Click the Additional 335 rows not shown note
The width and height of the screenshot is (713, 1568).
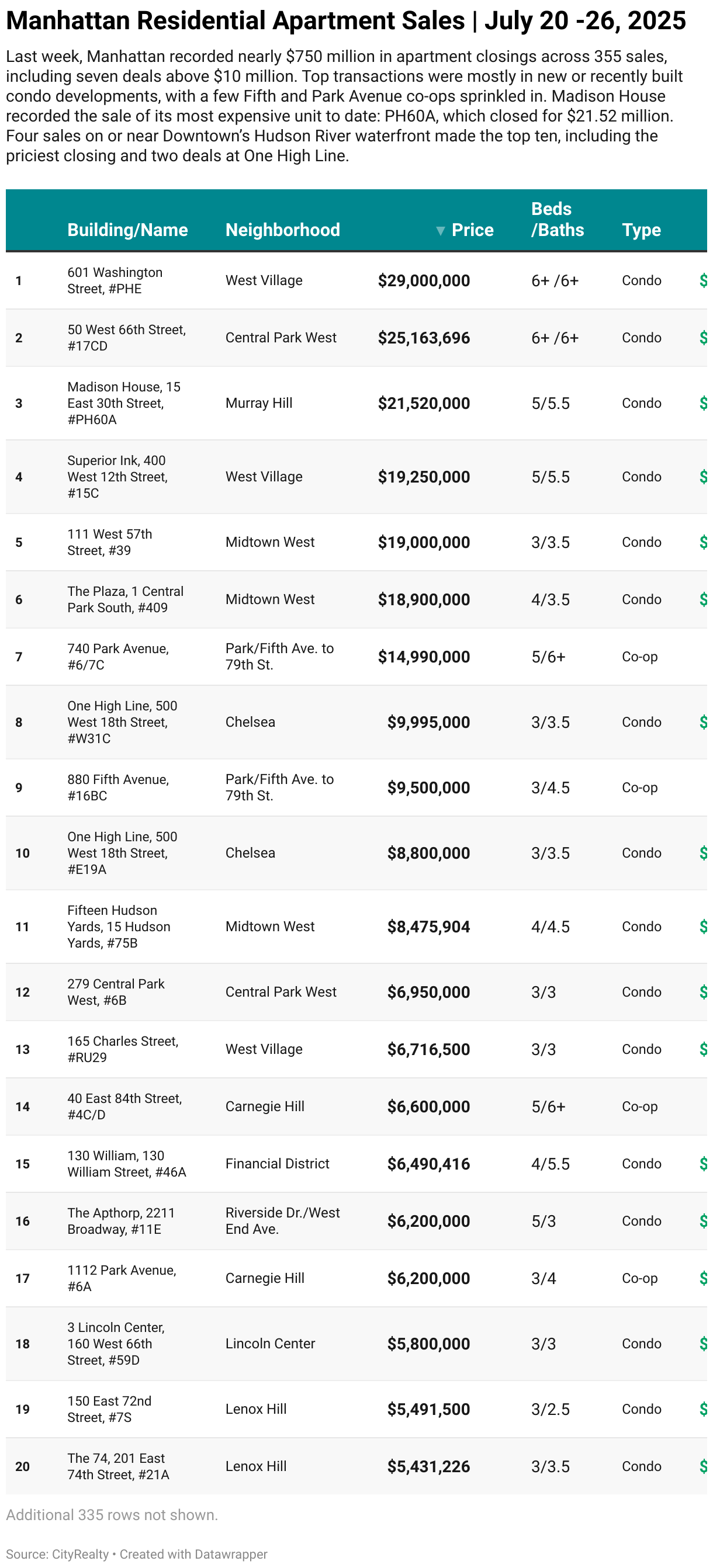pyautogui.click(x=112, y=1515)
